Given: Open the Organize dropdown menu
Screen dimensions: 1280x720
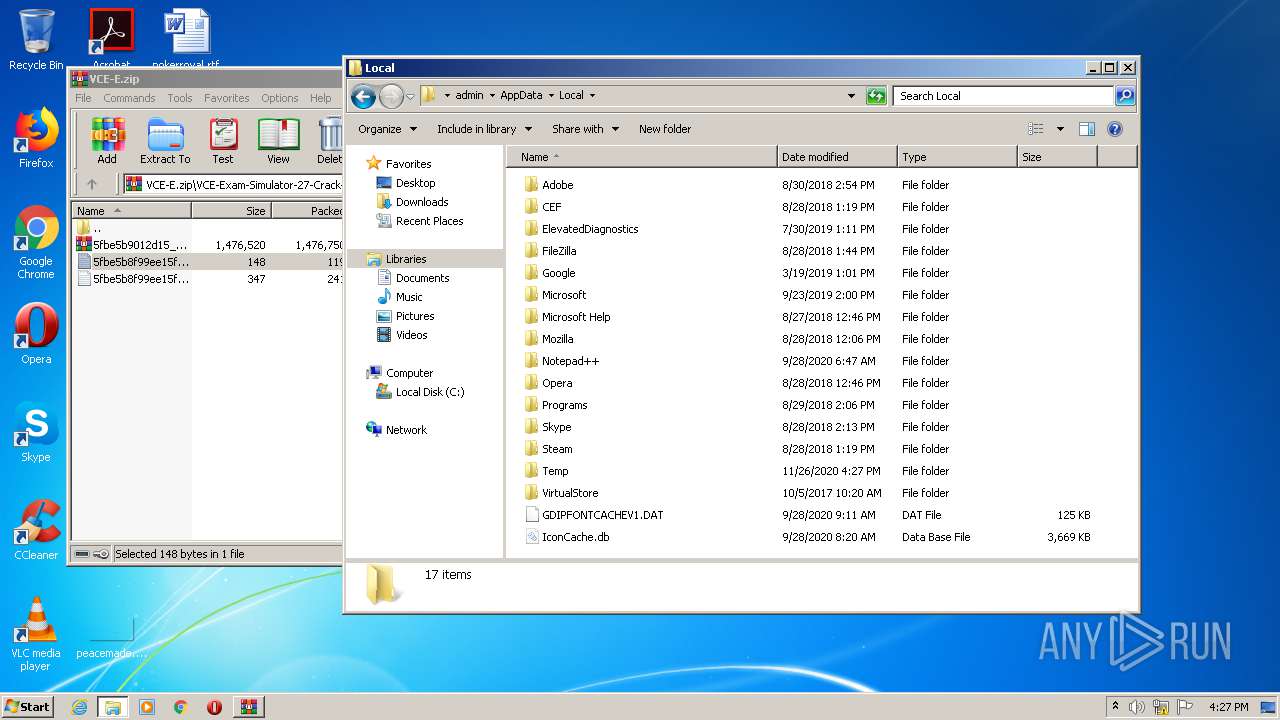Looking at the screenshot, I should (x=387, y=129).
